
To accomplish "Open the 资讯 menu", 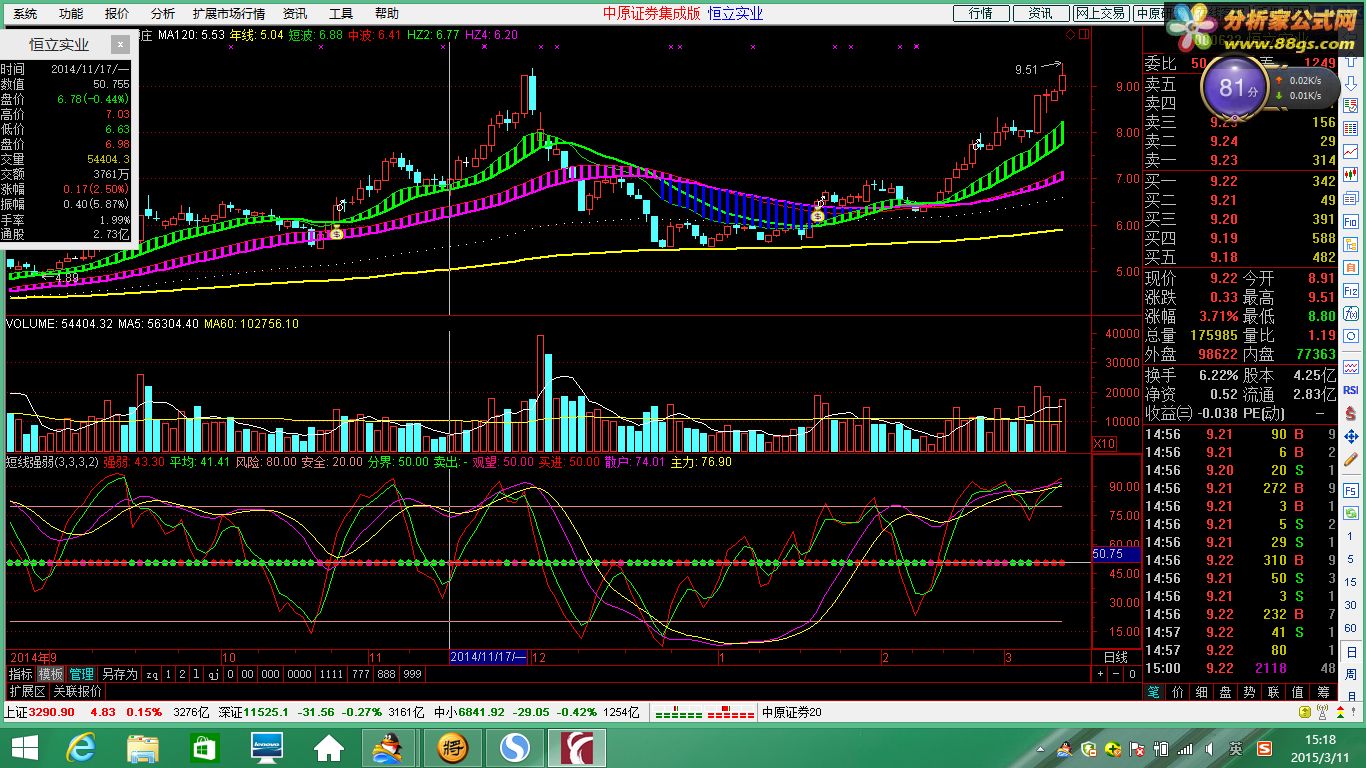I will [x=295, y=13].
